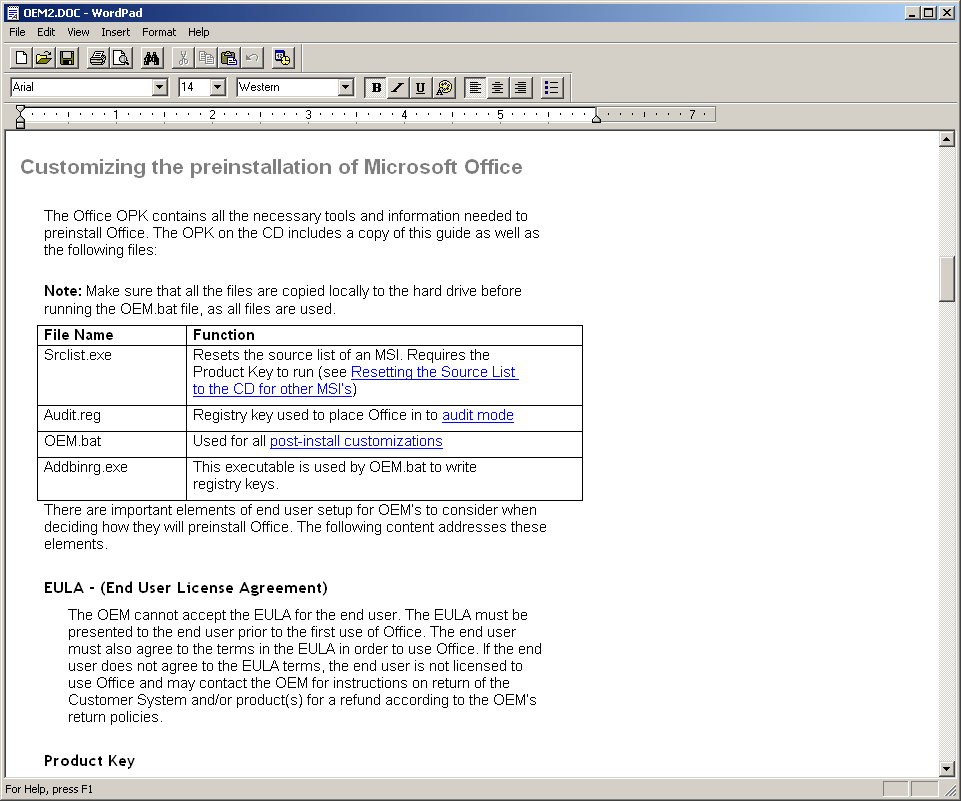961x801 pixels.
Task: Follow the audit mode link
Action: (477, 415)
